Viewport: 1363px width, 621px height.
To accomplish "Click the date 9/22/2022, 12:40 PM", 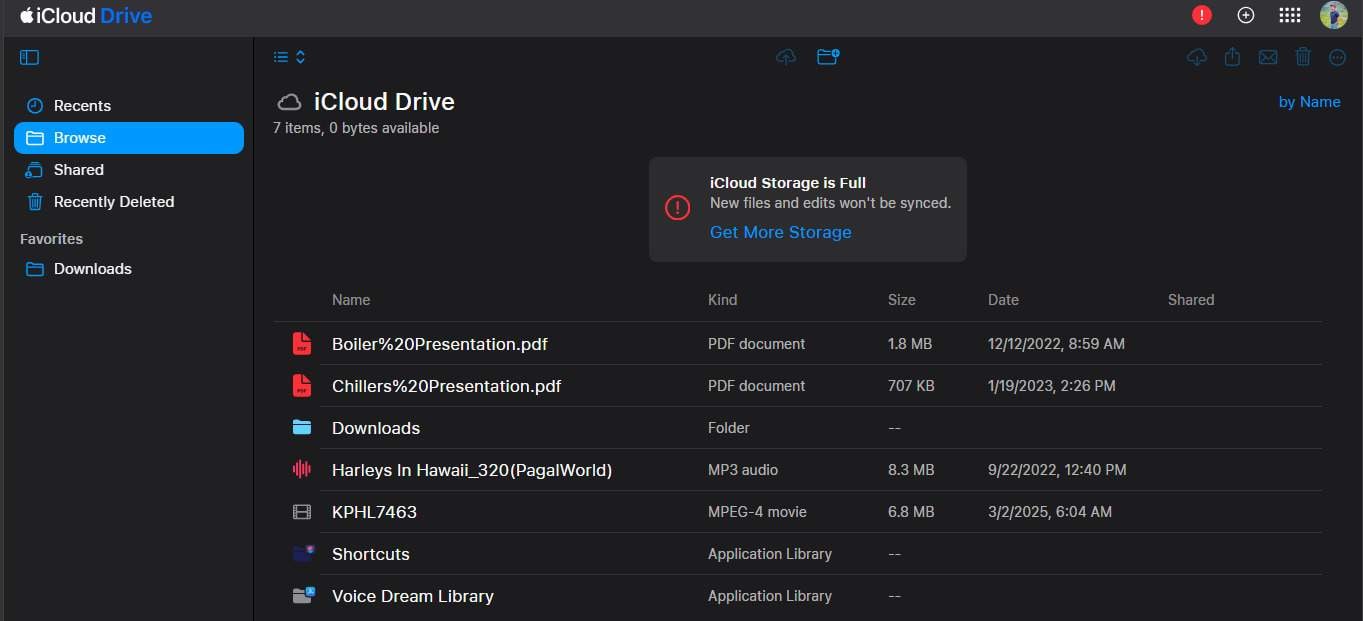I will pyautogui.click(x=1057, y=470).
